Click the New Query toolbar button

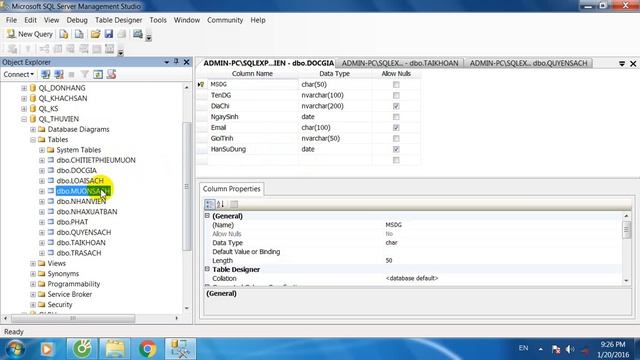[x=29, y=34]
